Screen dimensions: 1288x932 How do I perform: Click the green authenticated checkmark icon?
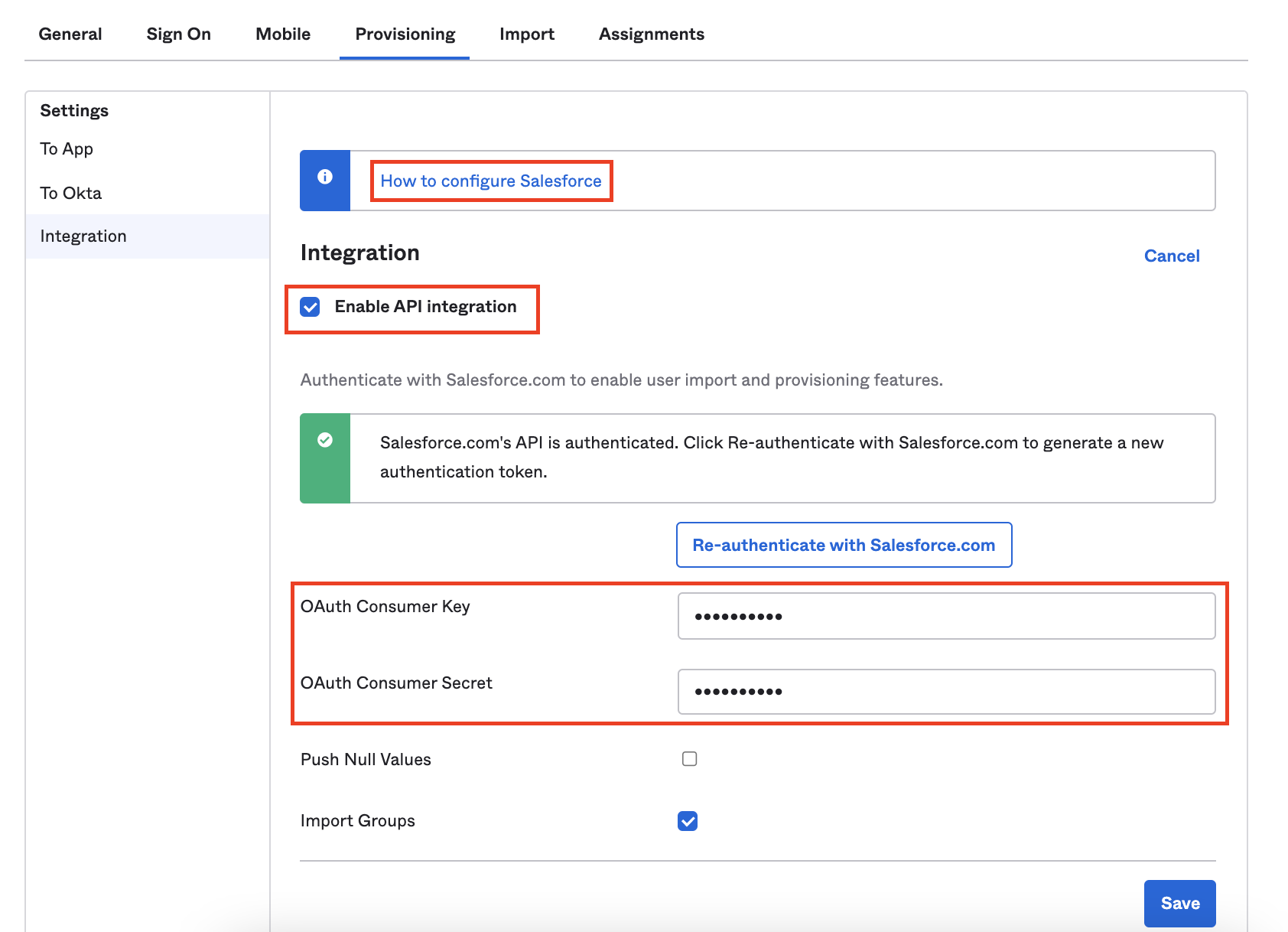pyautogui.click(x=325, y=440)
